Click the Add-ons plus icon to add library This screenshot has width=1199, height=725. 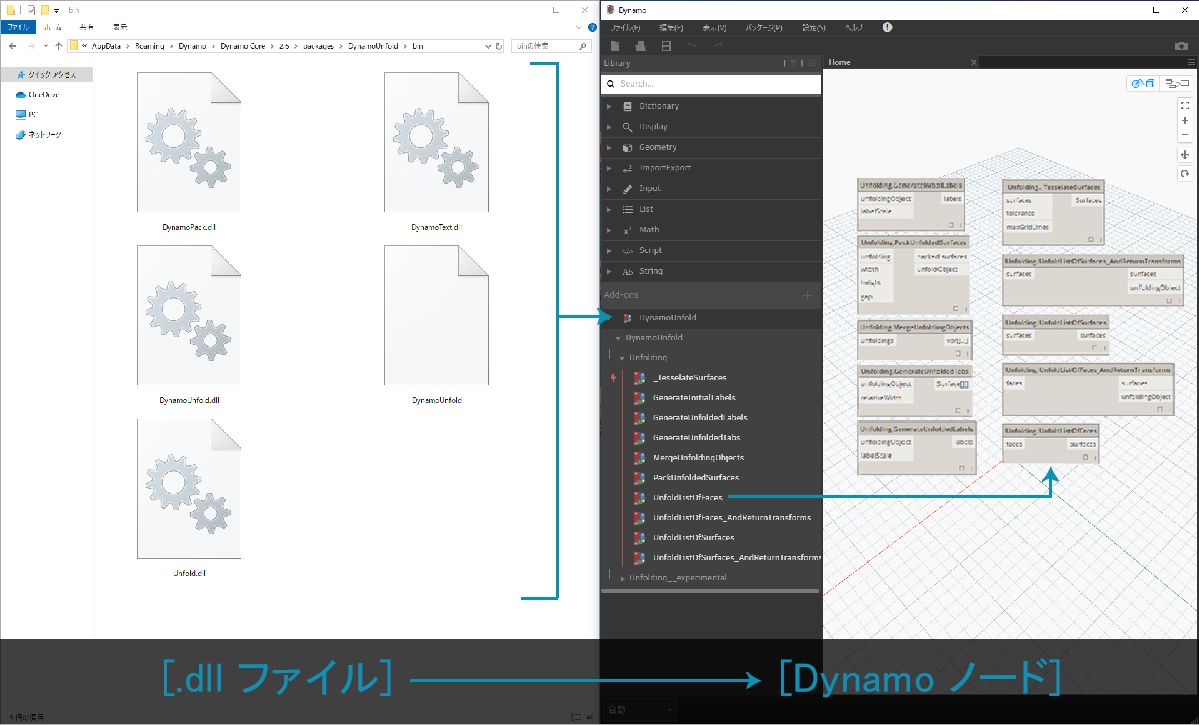coord(807,294)
